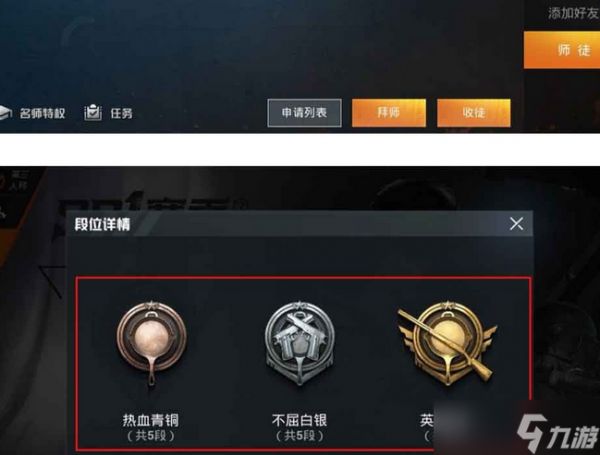Click the 第三人称 perspective indicator

(x=14, y=181)
